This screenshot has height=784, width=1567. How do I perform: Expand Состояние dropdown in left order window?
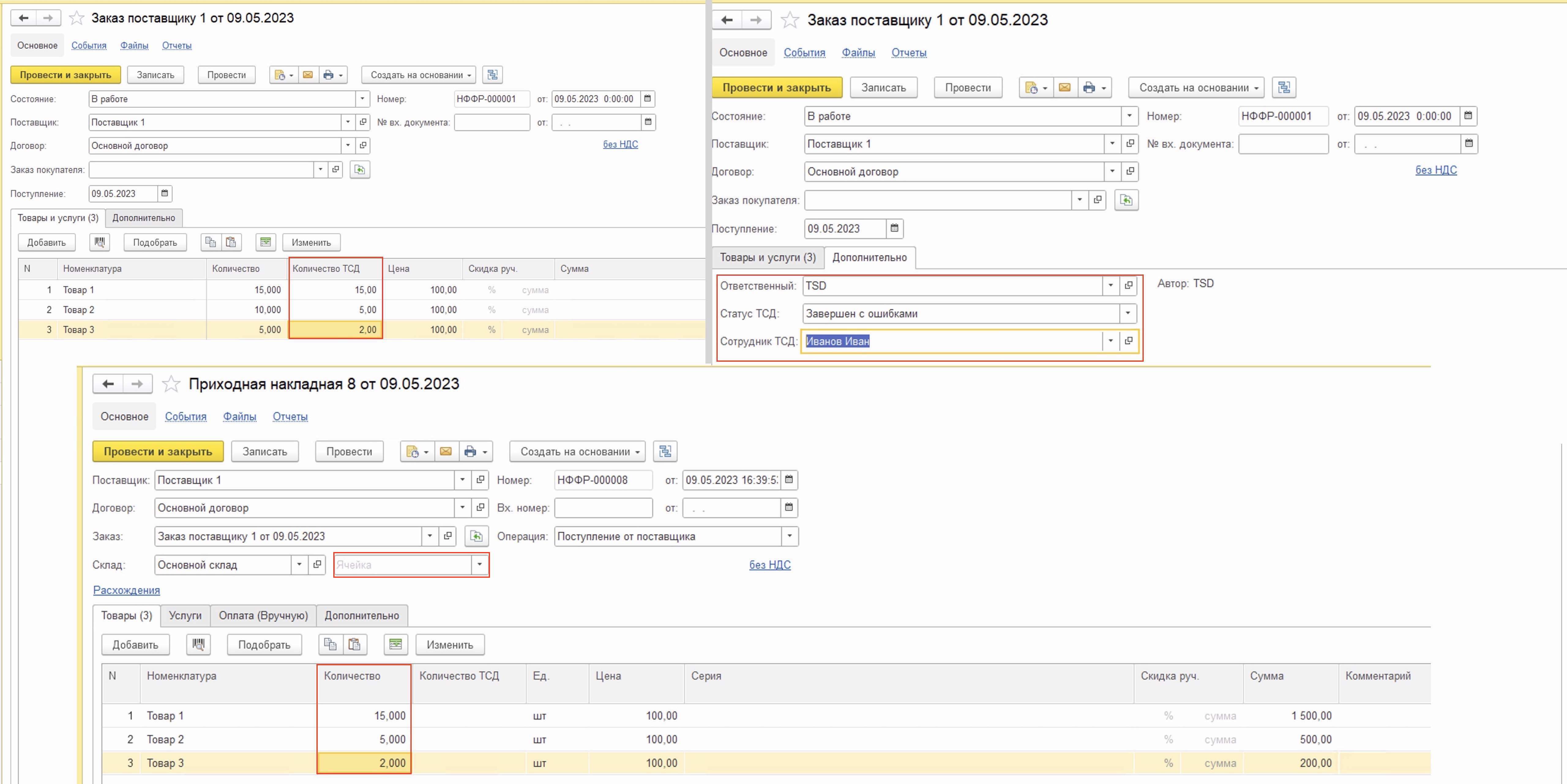point(363,99)
